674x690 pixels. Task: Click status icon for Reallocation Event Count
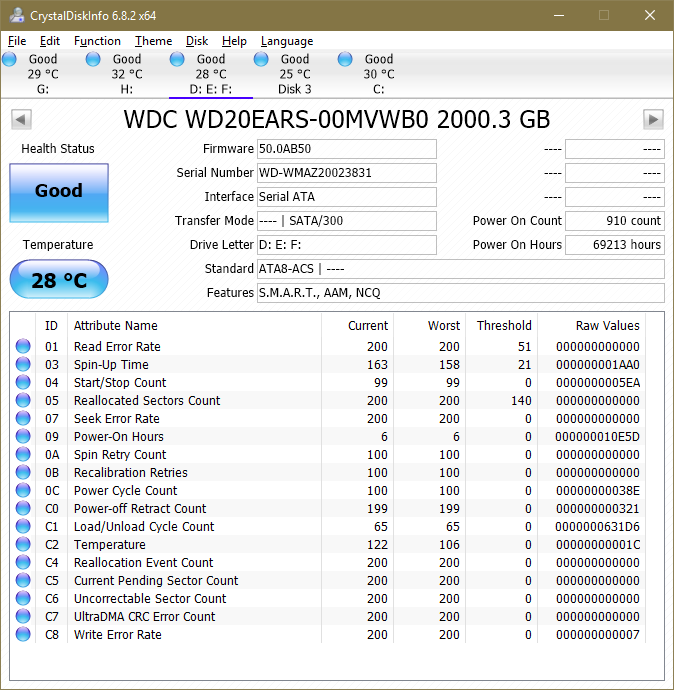pos(23,563)
